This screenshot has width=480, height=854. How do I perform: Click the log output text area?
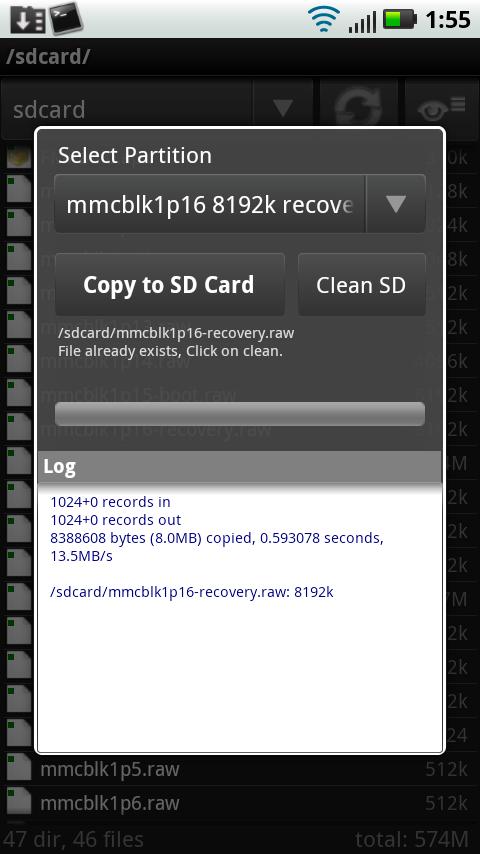[239, 617]
